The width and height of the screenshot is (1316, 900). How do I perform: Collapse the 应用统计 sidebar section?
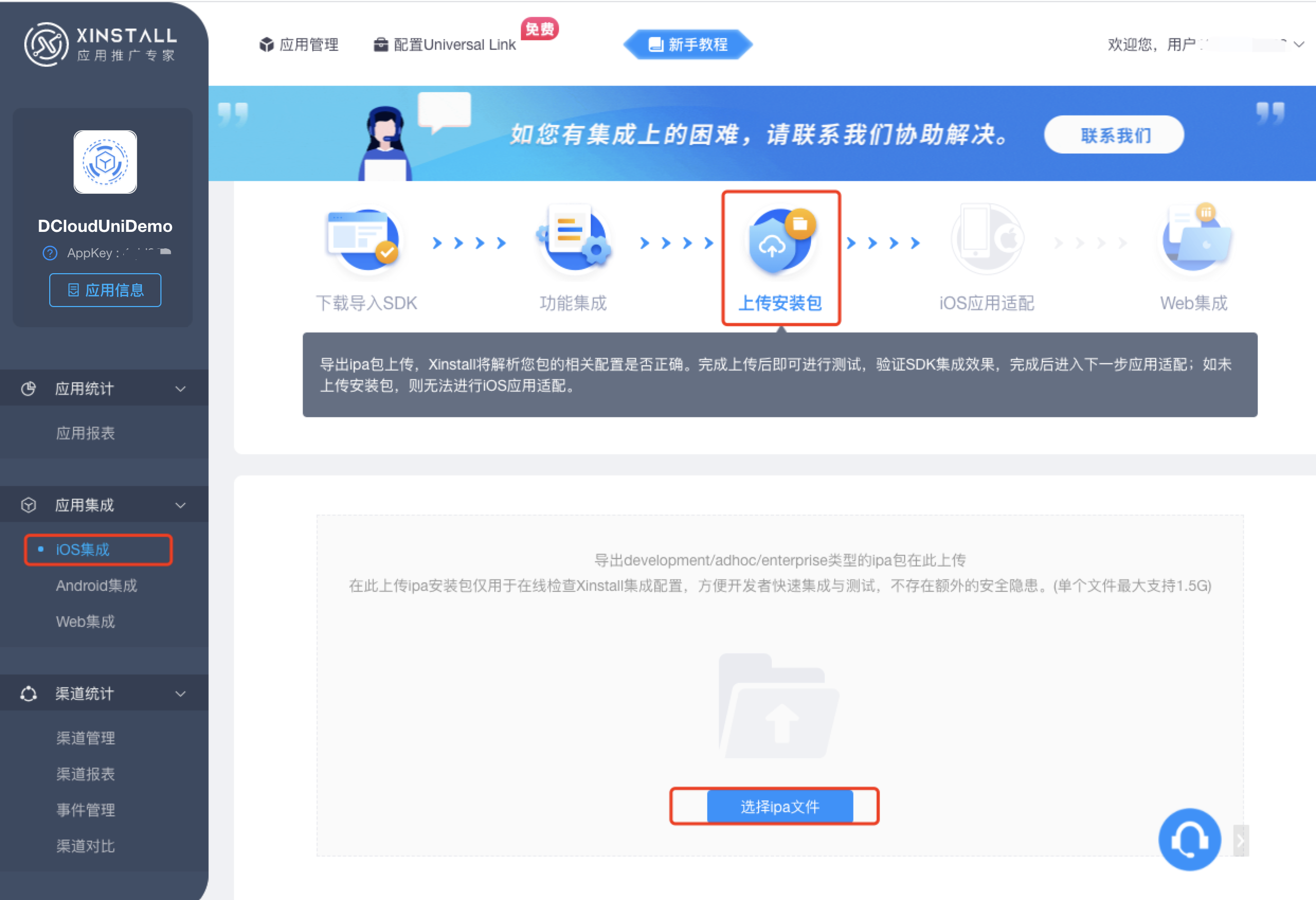[181, 389]
